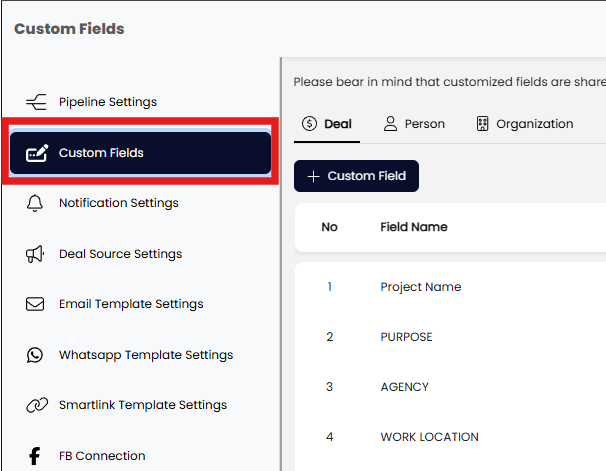Viewport: 606px width, 471px height.
Task: Click the No column header
Action: click(x=329, y=227)
